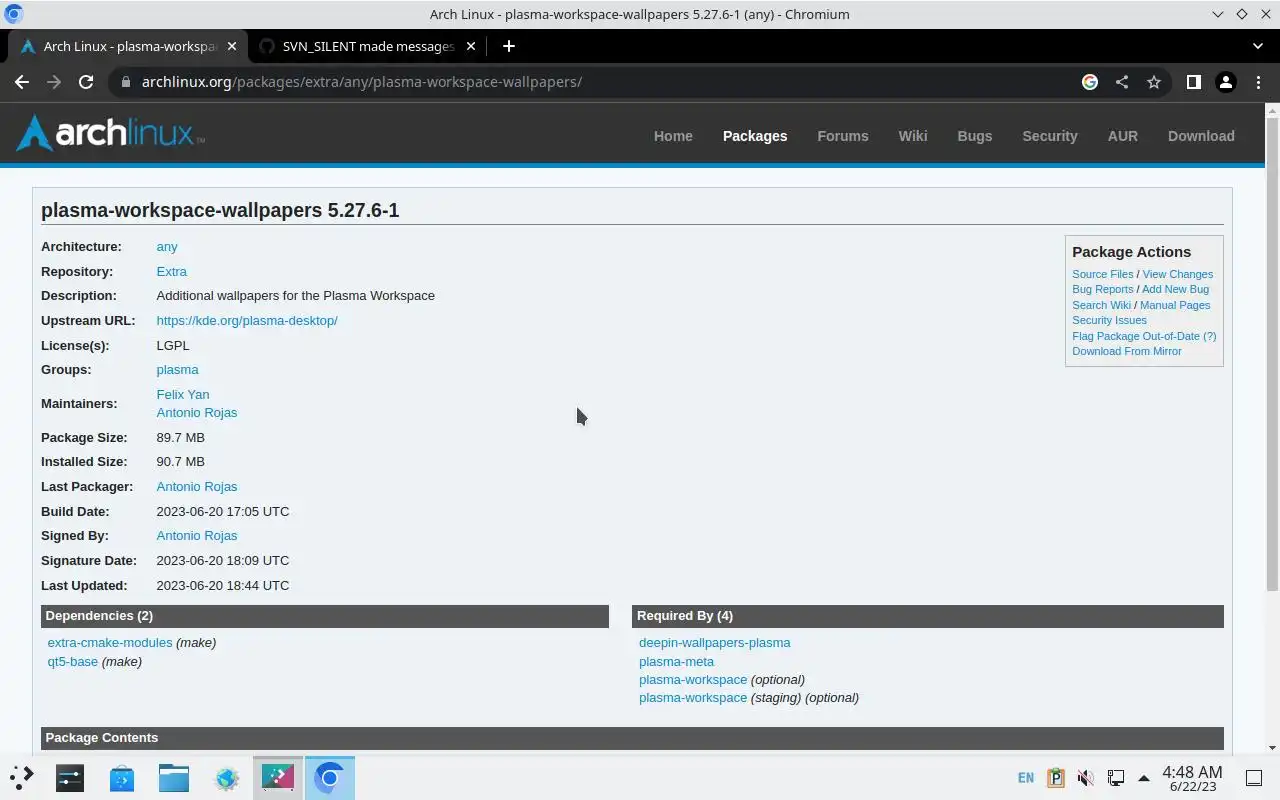Switch to the SVN_SILENT made messages tab
1280x800 pixels.
tap(367, 46)
